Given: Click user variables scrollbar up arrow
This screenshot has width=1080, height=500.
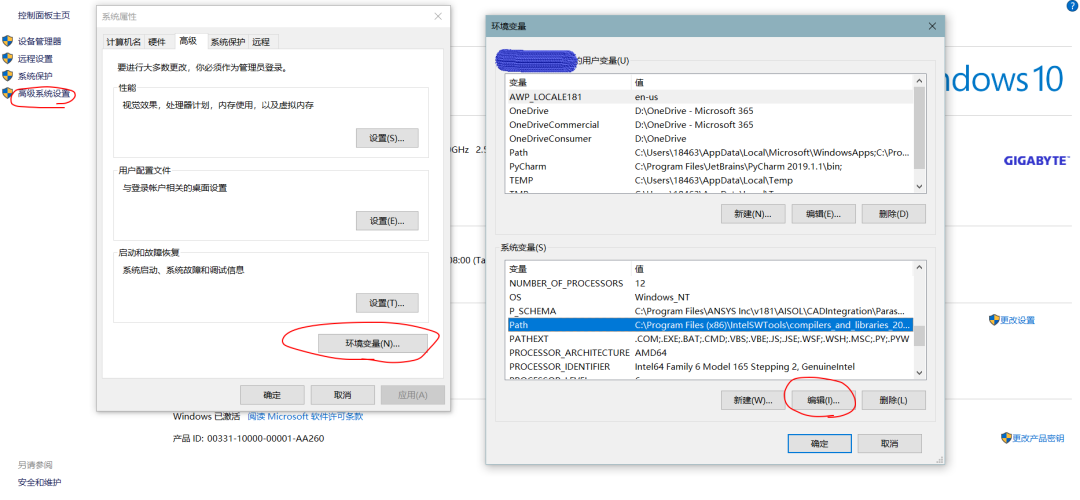Looking at the screenshot, I should pyautogui.click(x=919, y=81).
